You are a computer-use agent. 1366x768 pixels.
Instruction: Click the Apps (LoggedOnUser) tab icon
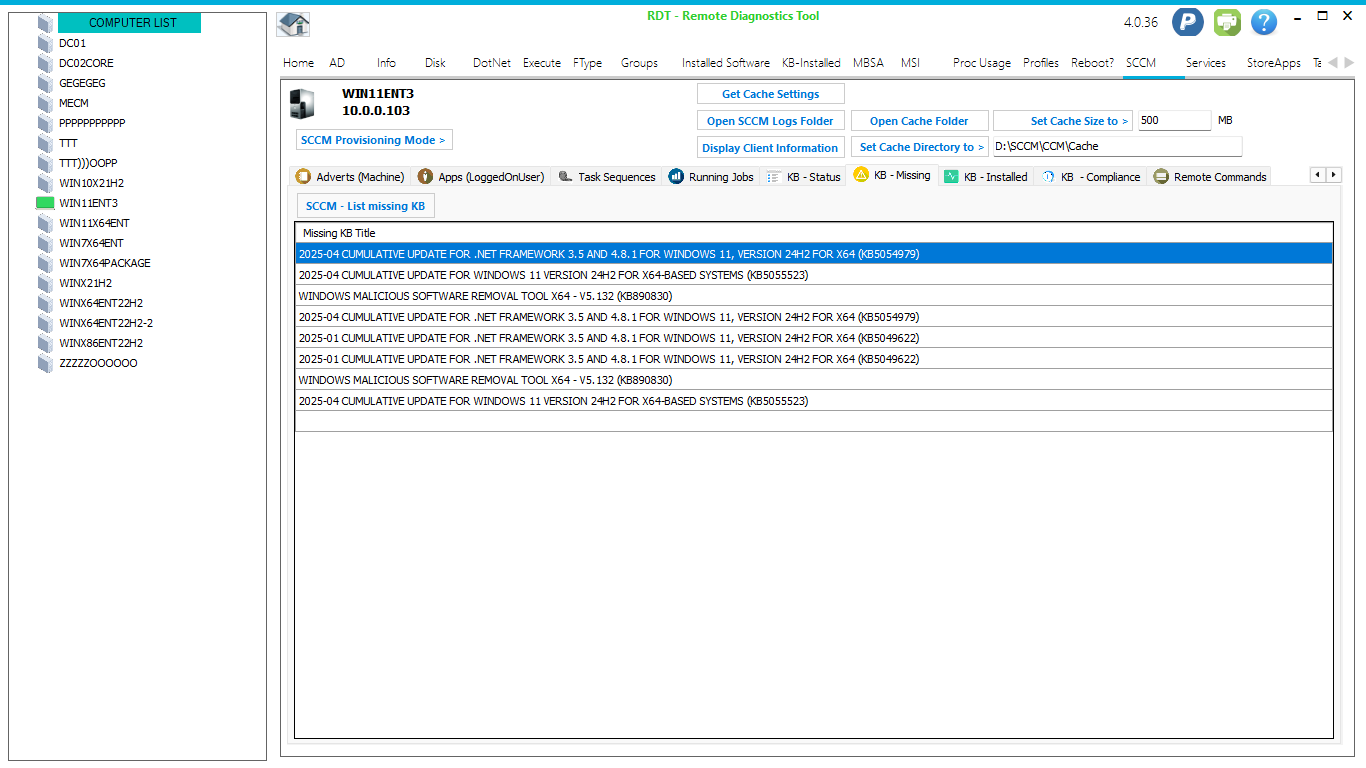425,176
